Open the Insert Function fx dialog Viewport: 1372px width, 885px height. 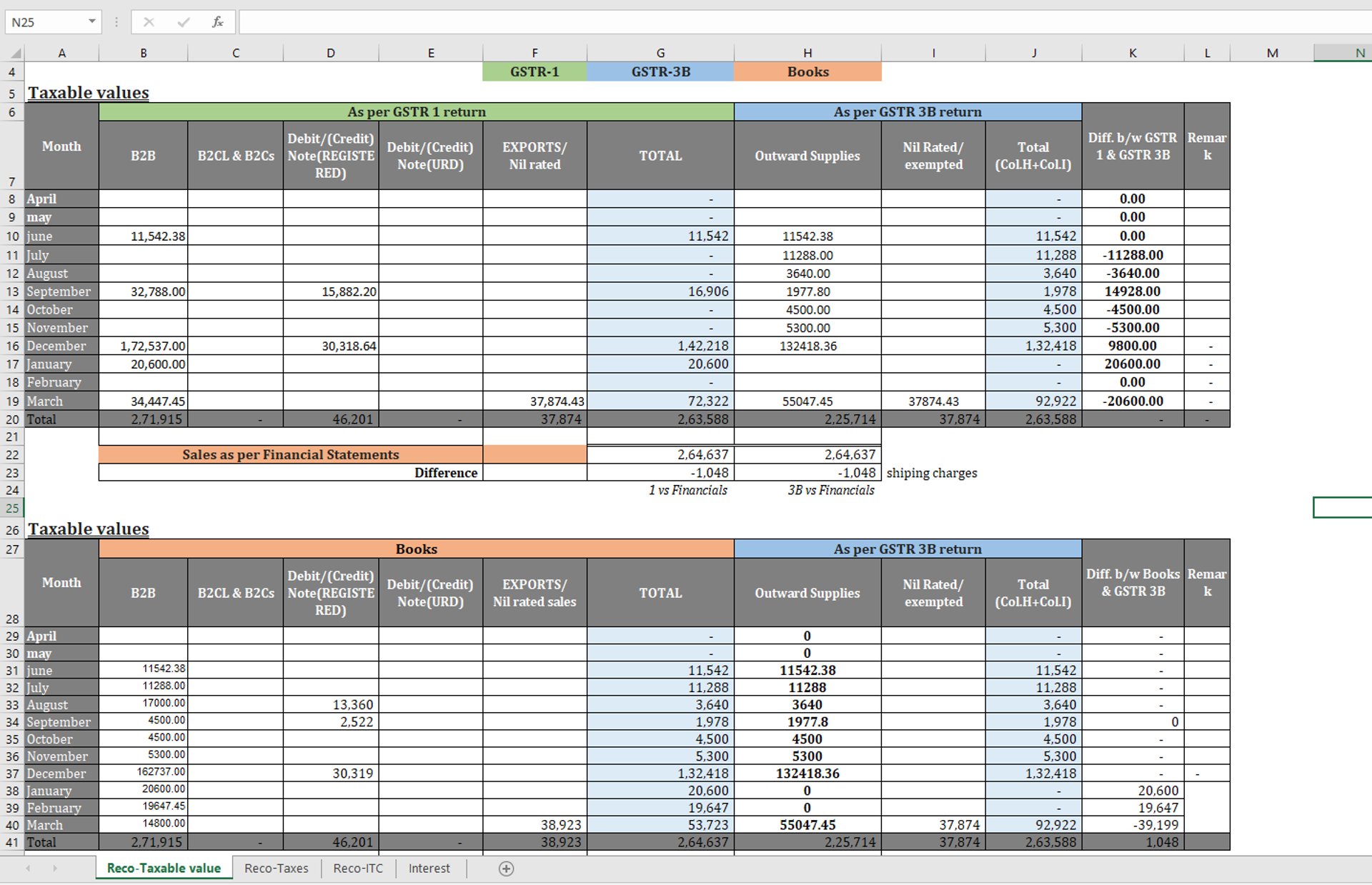point(218,22)
